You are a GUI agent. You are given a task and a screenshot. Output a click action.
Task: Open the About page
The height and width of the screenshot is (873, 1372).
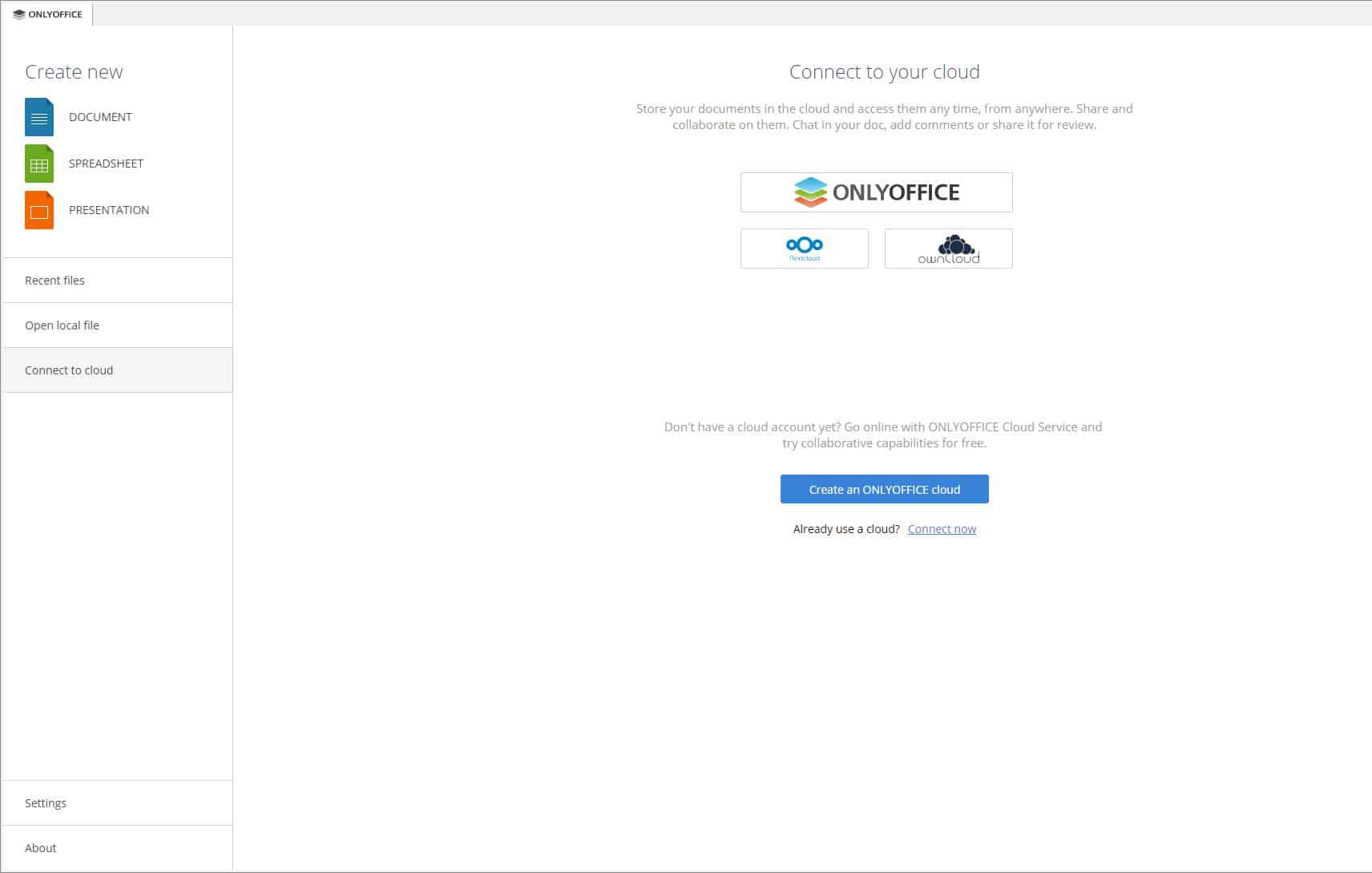[x=117, y=848]
